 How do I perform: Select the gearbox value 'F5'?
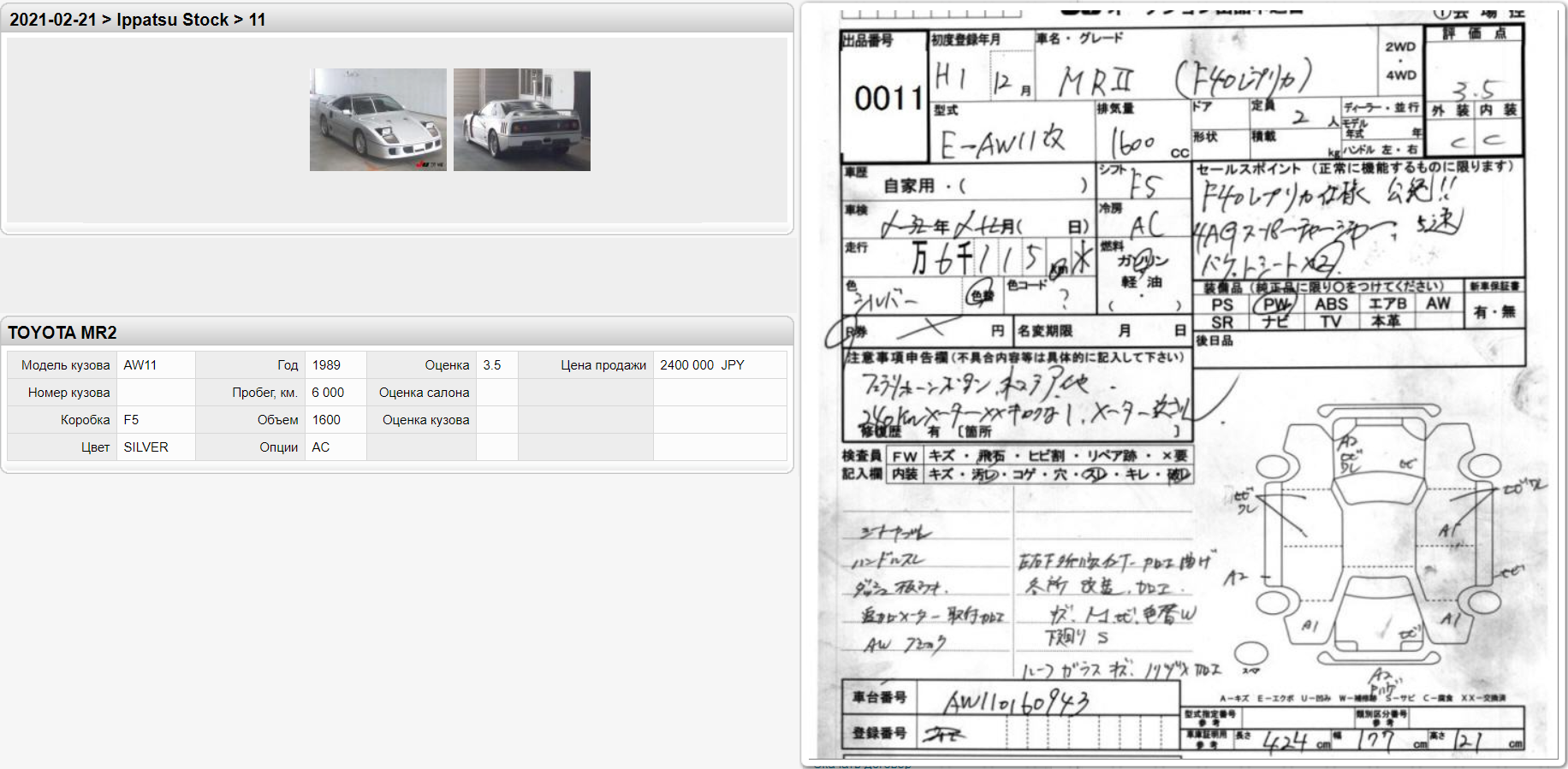click(131, 420)
